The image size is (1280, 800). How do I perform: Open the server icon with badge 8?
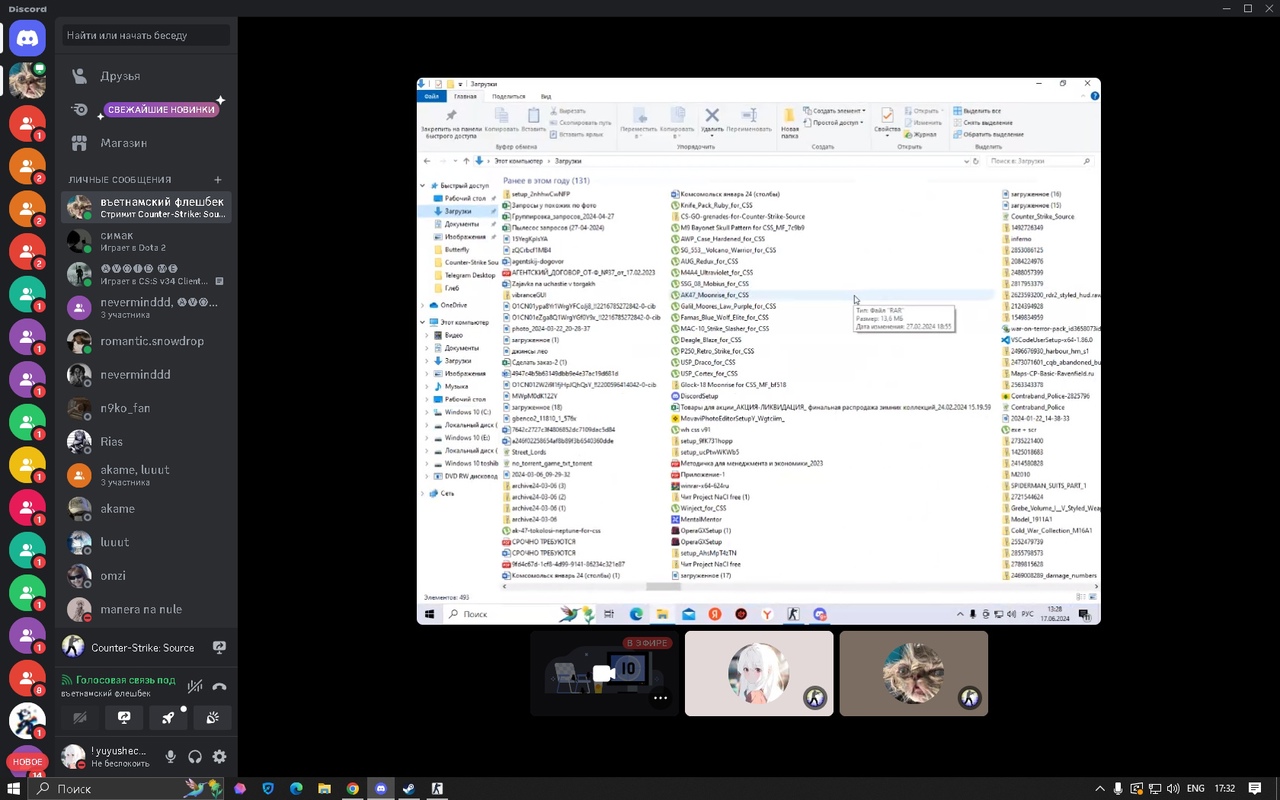click(x=27, y=678)
